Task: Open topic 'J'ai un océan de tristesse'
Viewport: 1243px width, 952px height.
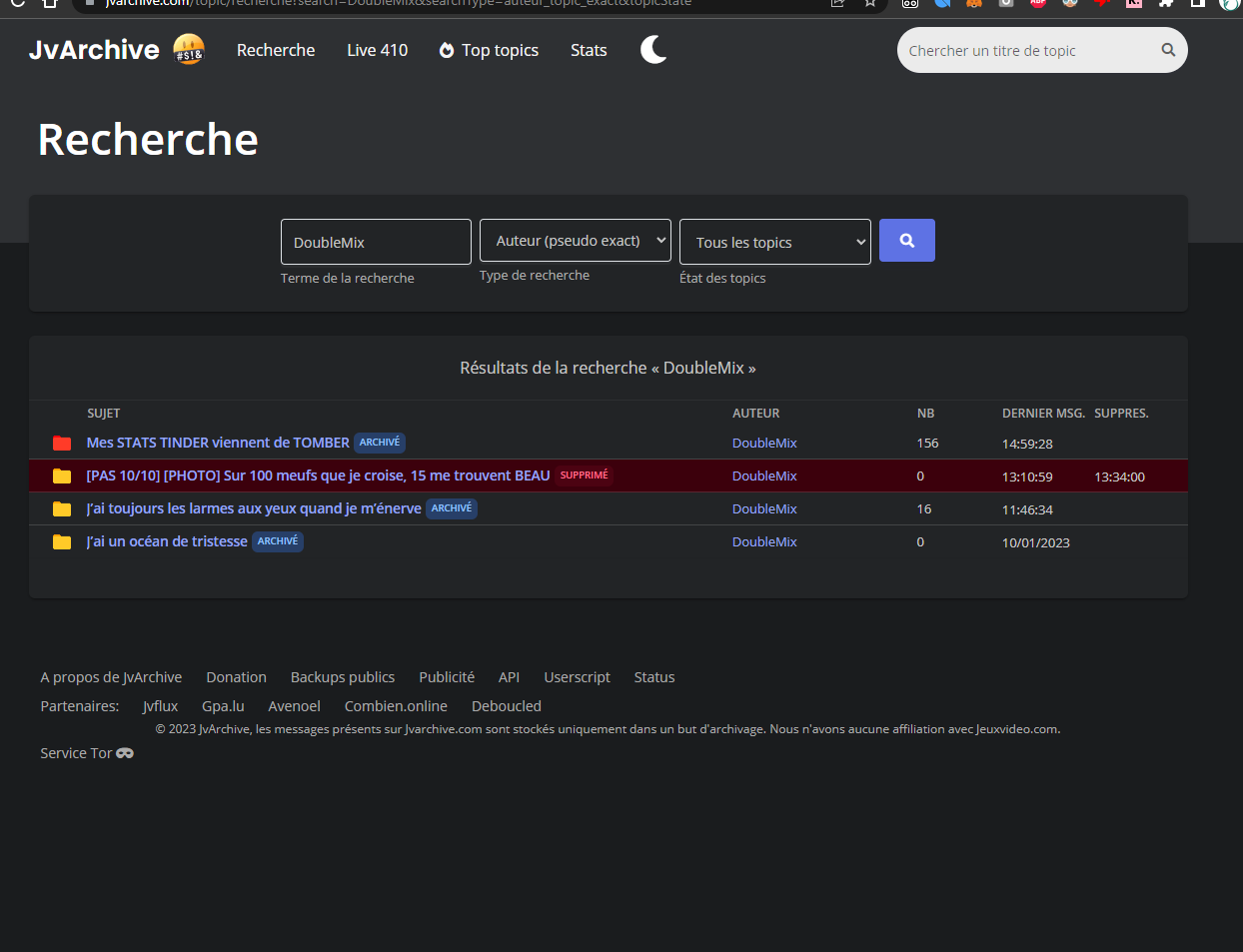Action: pyautogui.click(x=167, y=541)
